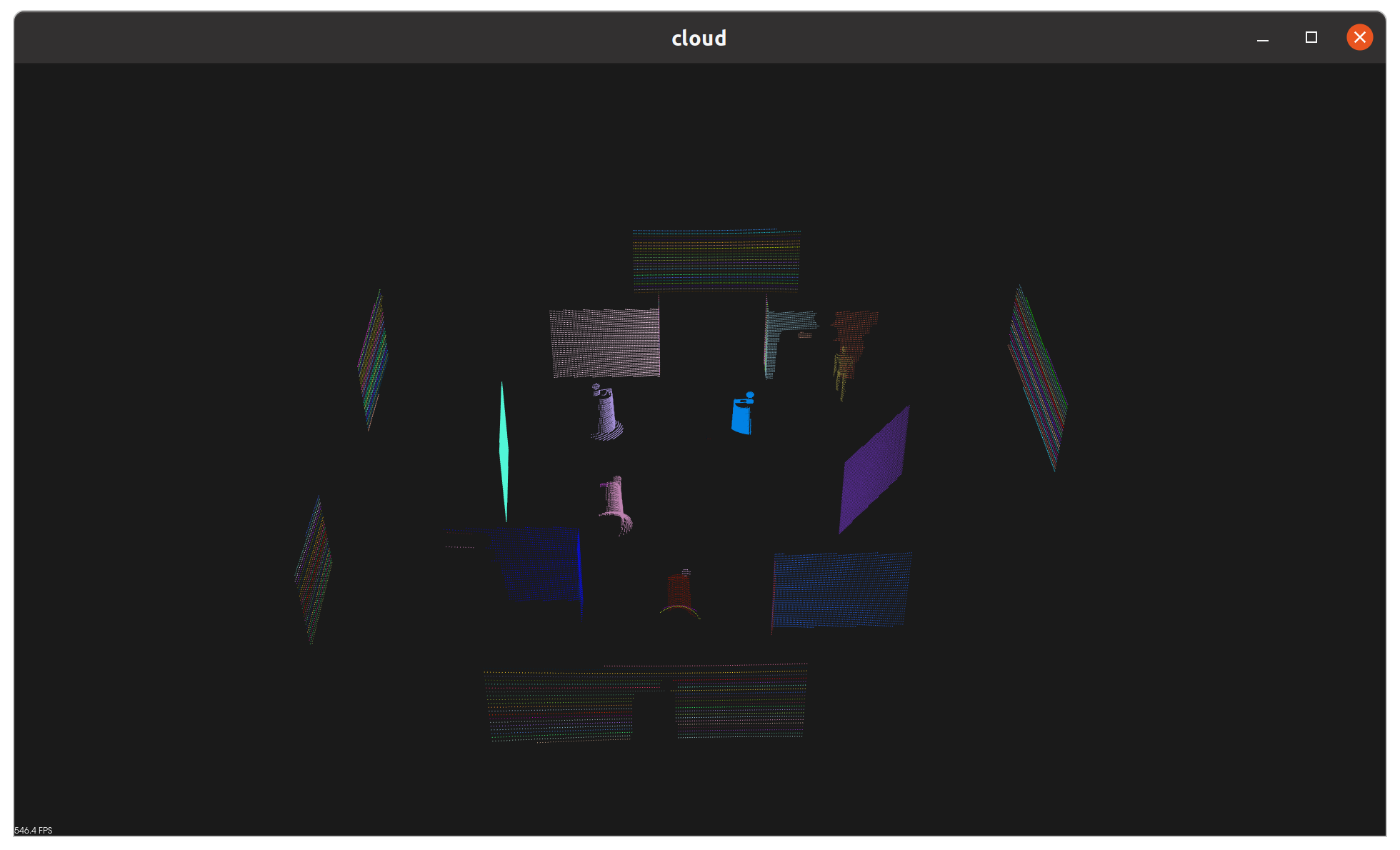This screenshot has height=850, width=1400.
Task: Click the 546.4 FPS readout
Action: (x=33, y=830)
